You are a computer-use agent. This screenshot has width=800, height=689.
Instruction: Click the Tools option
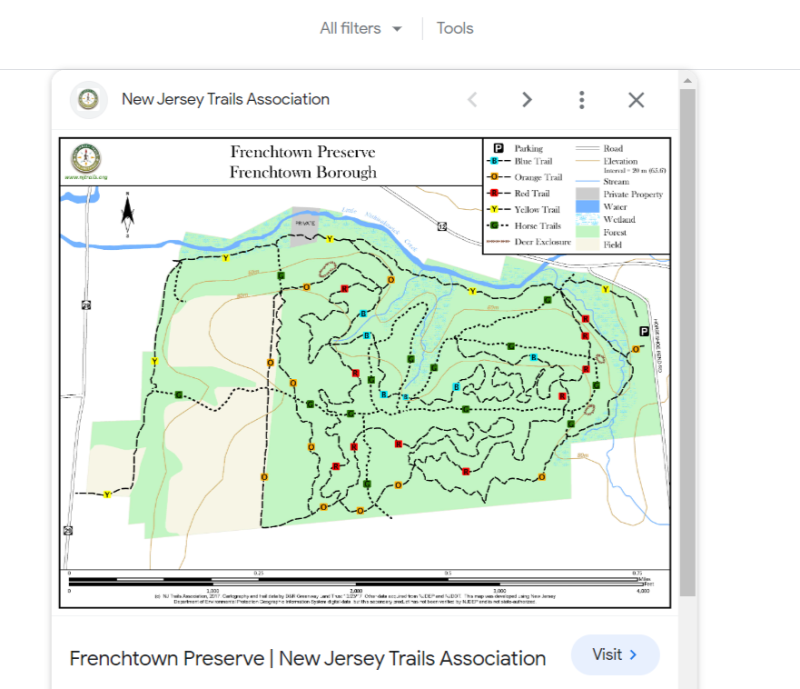point(455,29)
